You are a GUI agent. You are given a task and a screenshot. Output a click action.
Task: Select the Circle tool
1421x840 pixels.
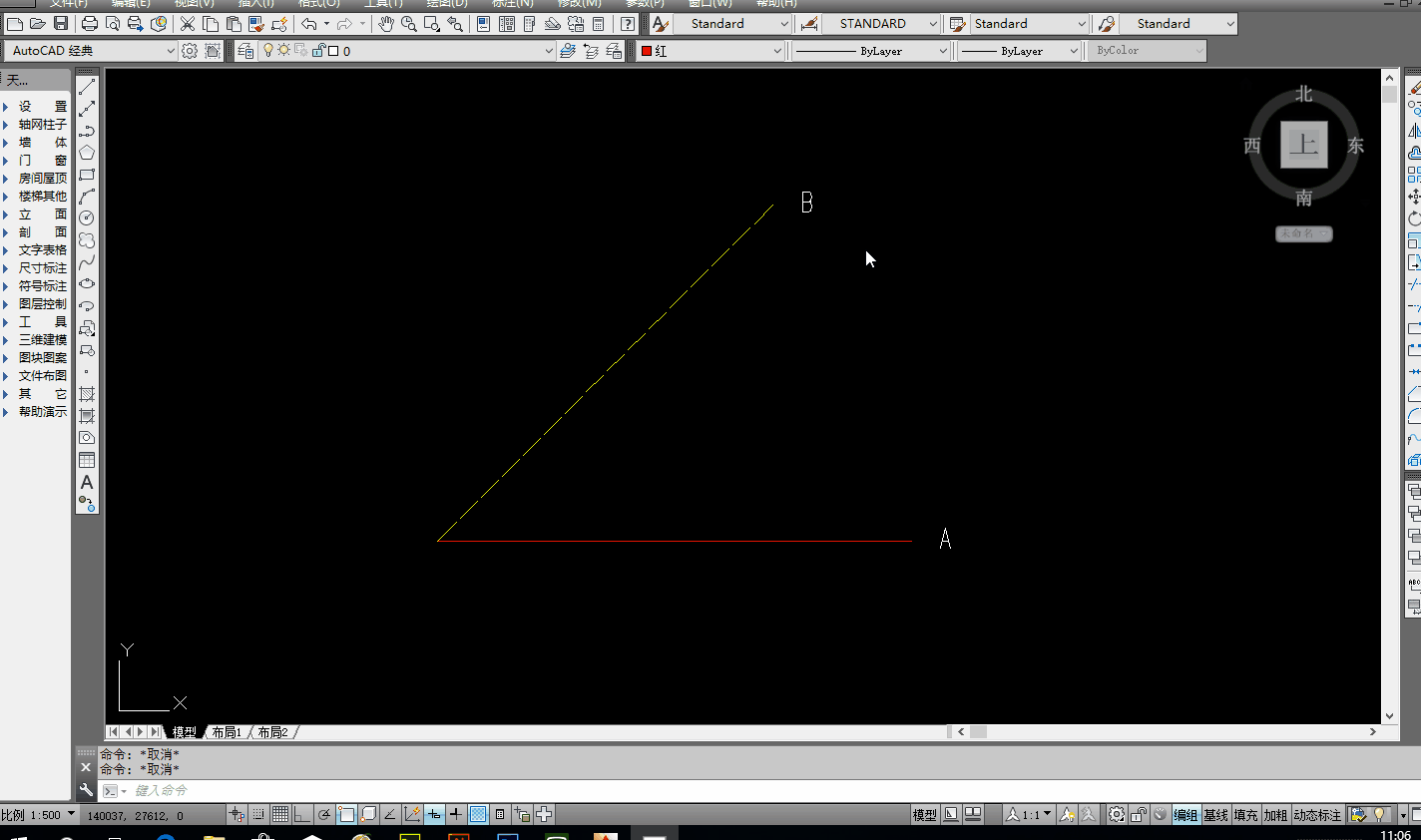point(87,217)
